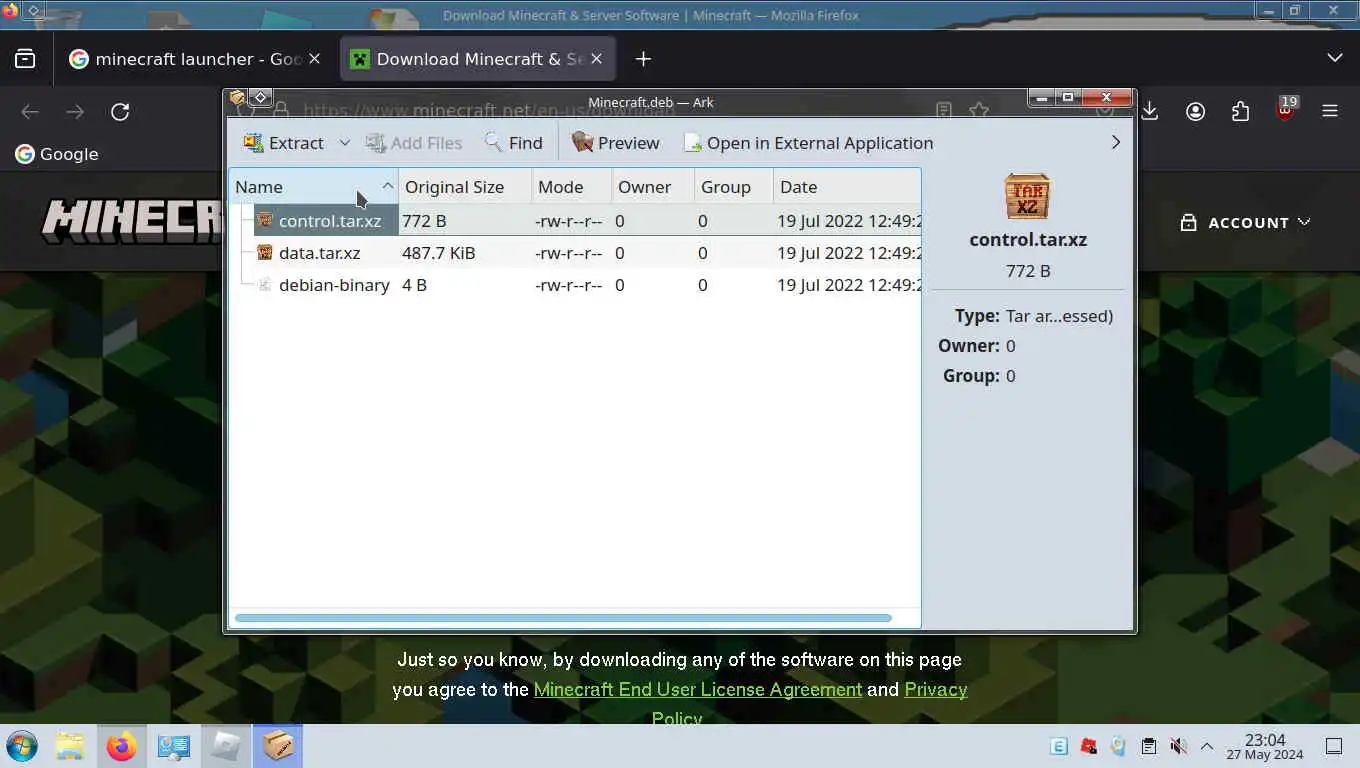1360x768 pixels.
Task: Click the muted volume tray icon
Action: click(1178, 746)
